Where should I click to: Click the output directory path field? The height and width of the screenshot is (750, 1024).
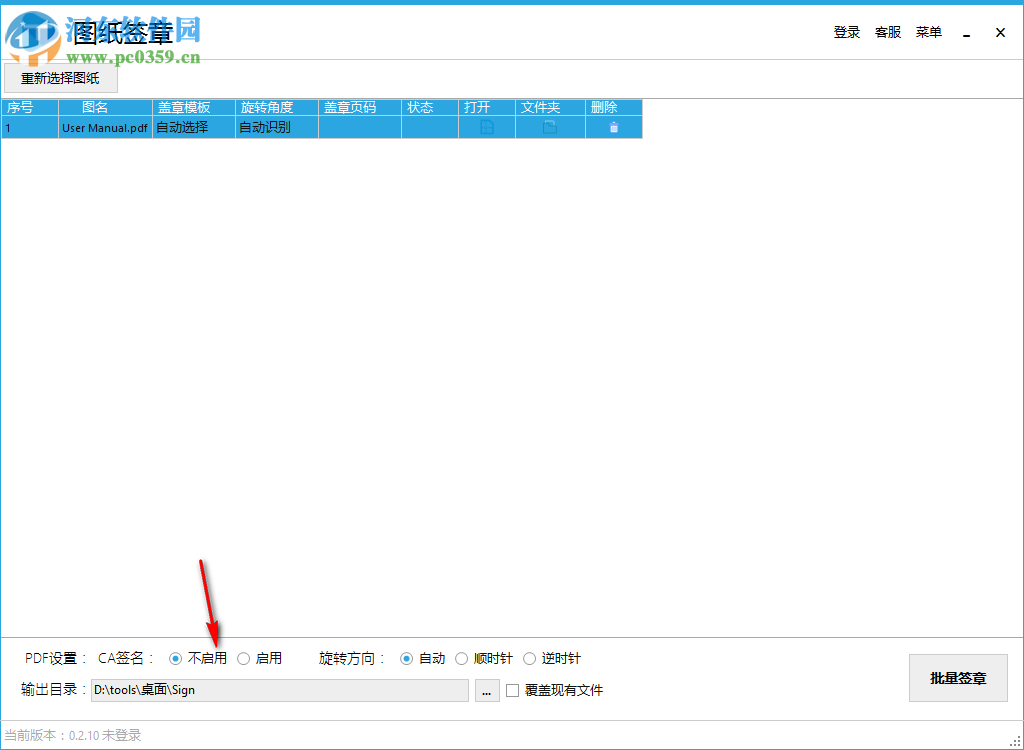[280, 690]
